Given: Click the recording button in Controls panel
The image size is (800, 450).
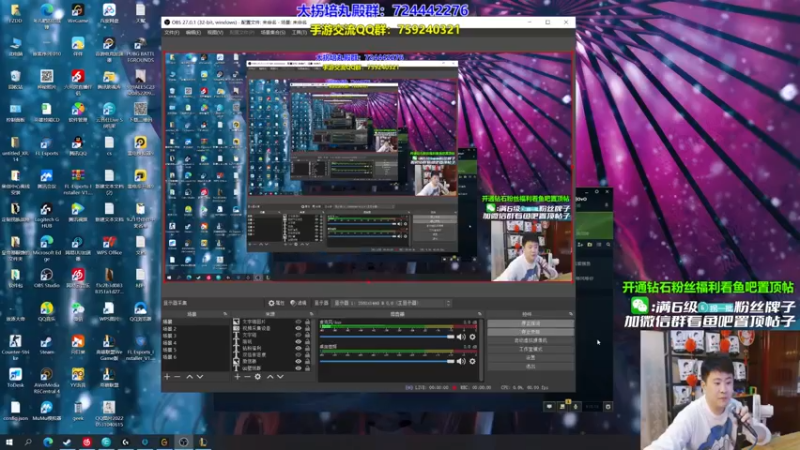Looking at the screenshot, I should (x=531, y=332).
